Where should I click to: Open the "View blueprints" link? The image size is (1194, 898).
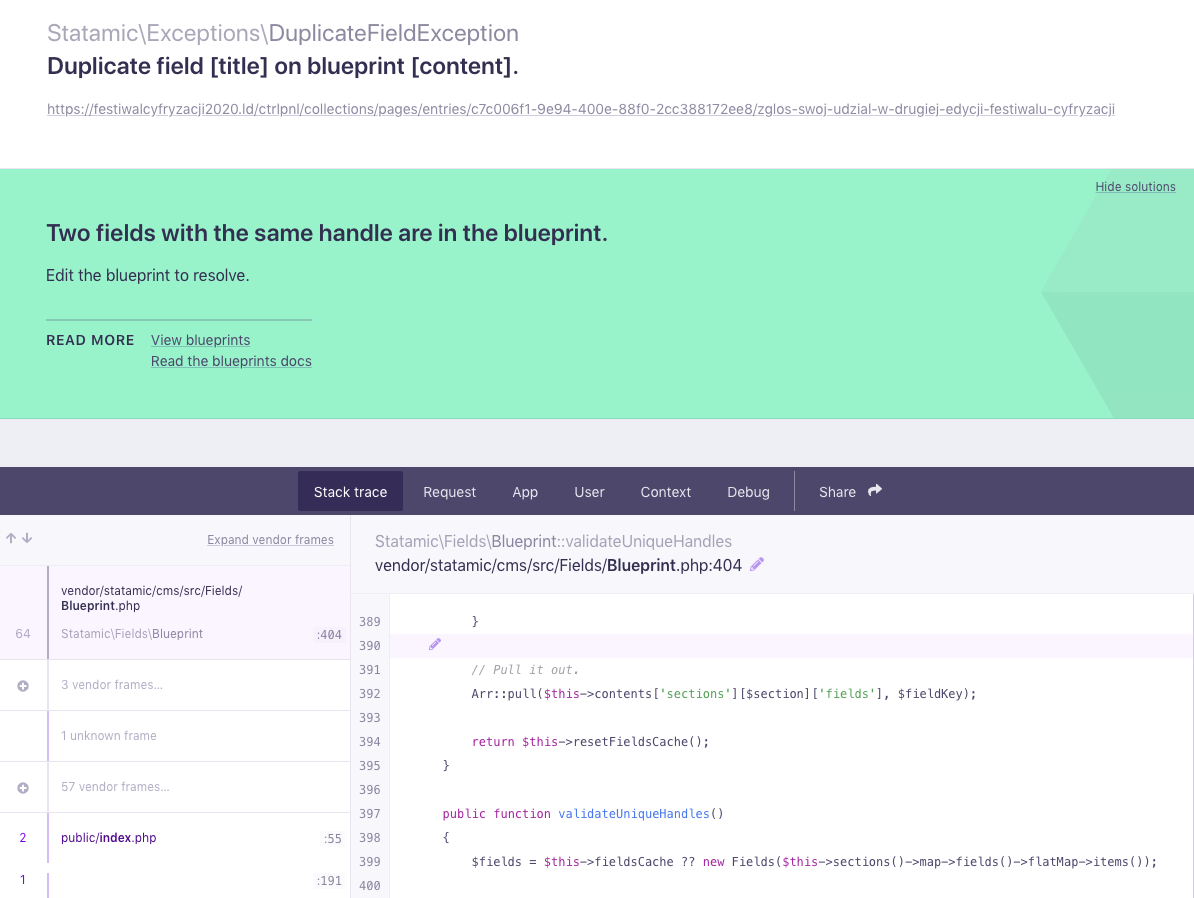(x=200, y=340)
